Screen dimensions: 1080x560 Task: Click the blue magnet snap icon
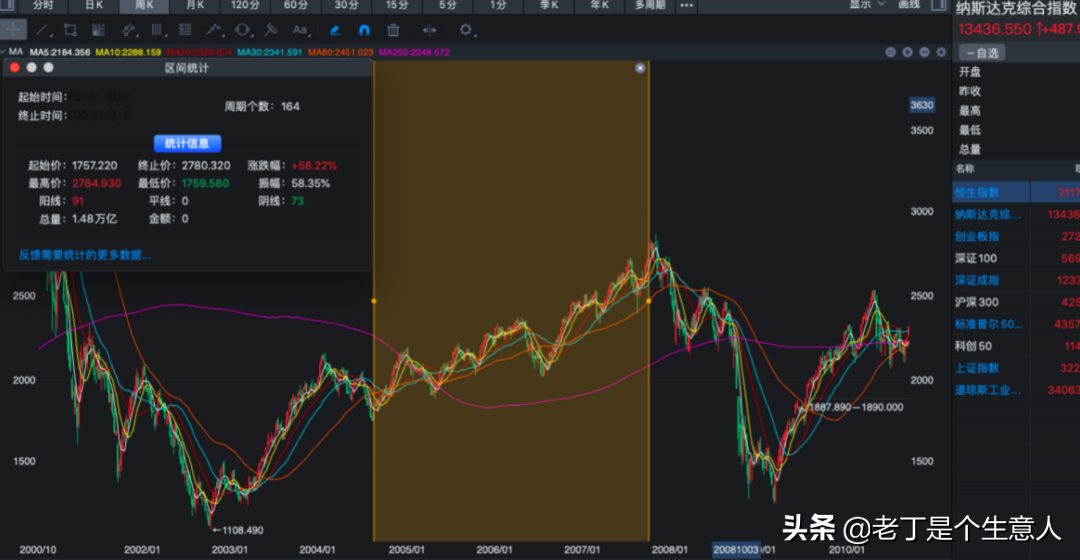[x=364, y=30]
